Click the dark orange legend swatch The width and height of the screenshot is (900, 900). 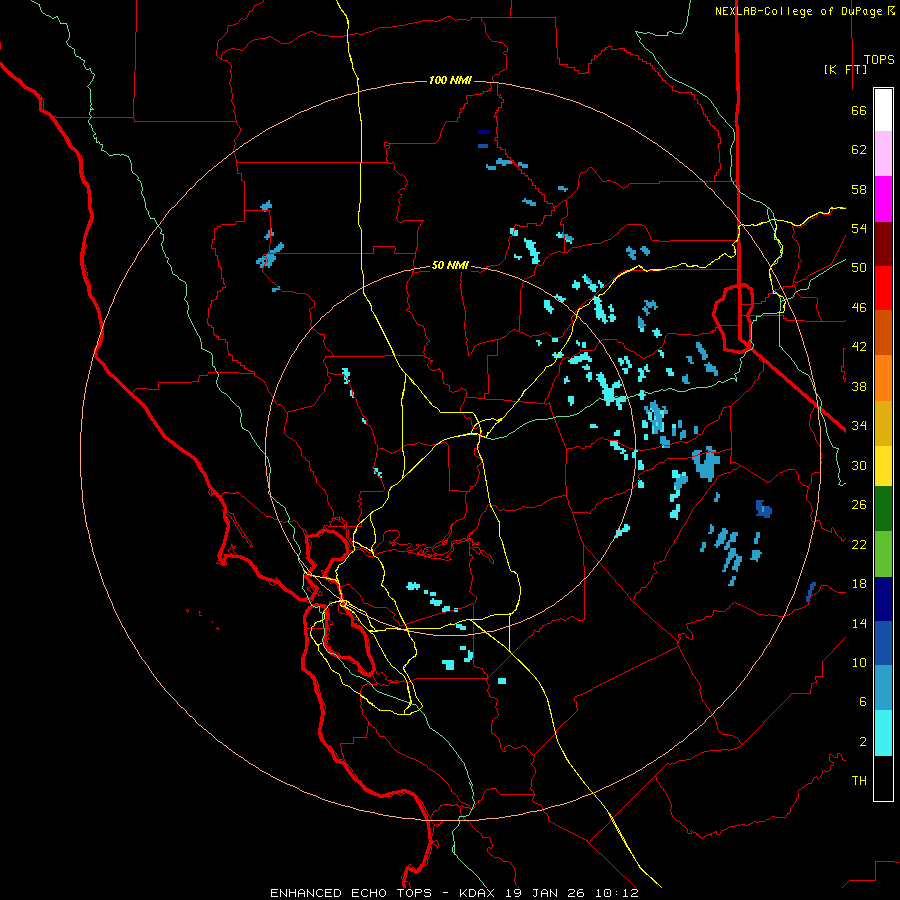[883, 332]
